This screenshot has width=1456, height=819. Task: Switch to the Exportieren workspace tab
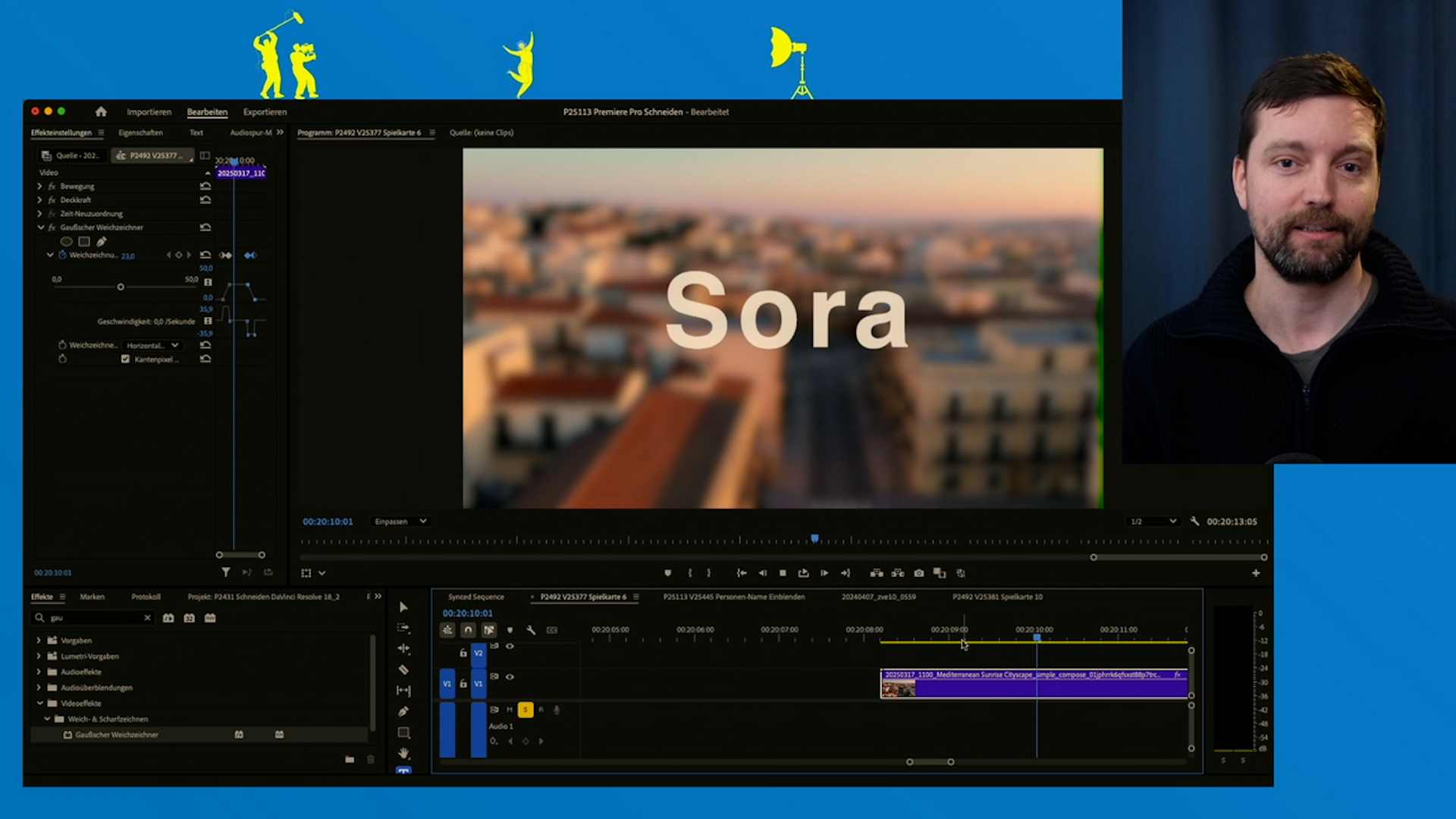point(265,112)
